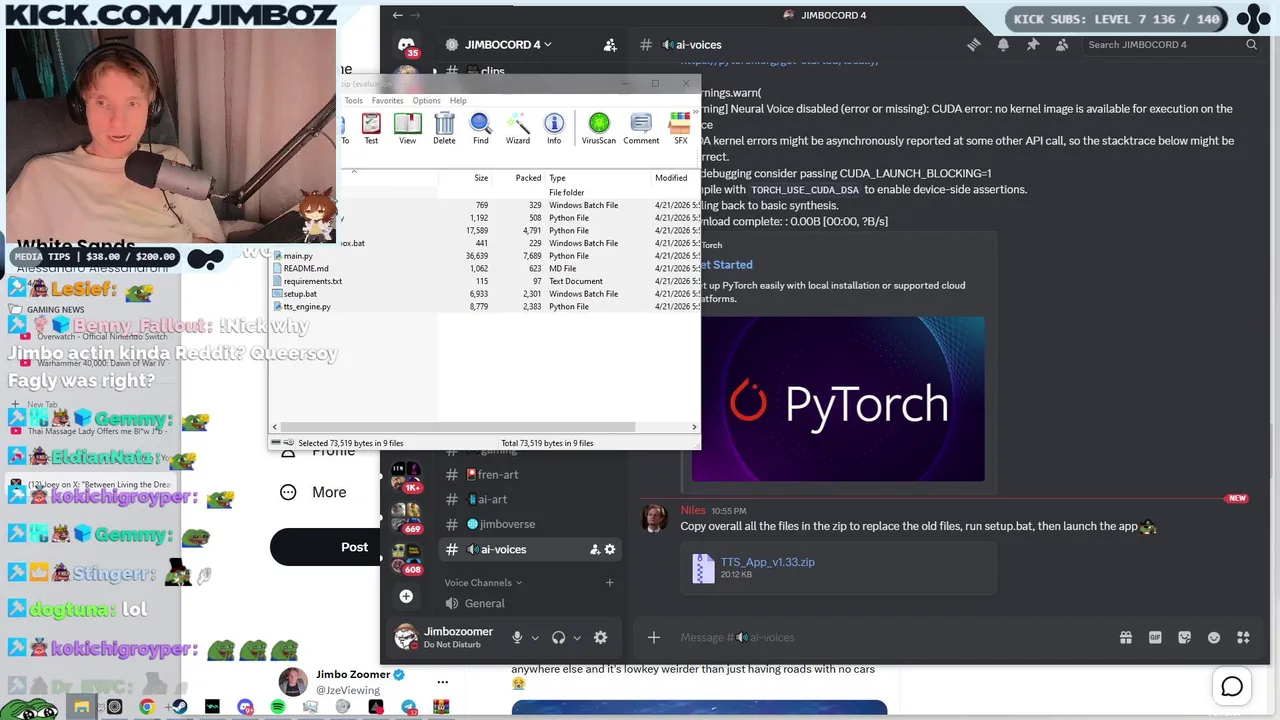
Task: Open Steam from Windows taskbar
Action: [x=180, y=707]
